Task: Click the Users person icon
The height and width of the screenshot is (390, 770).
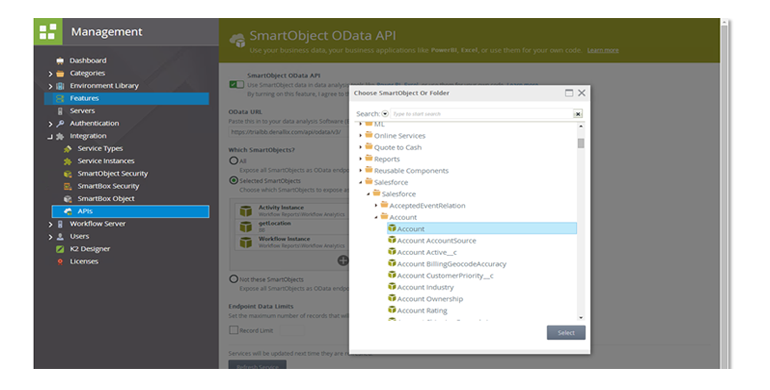Action: [60, 237]
